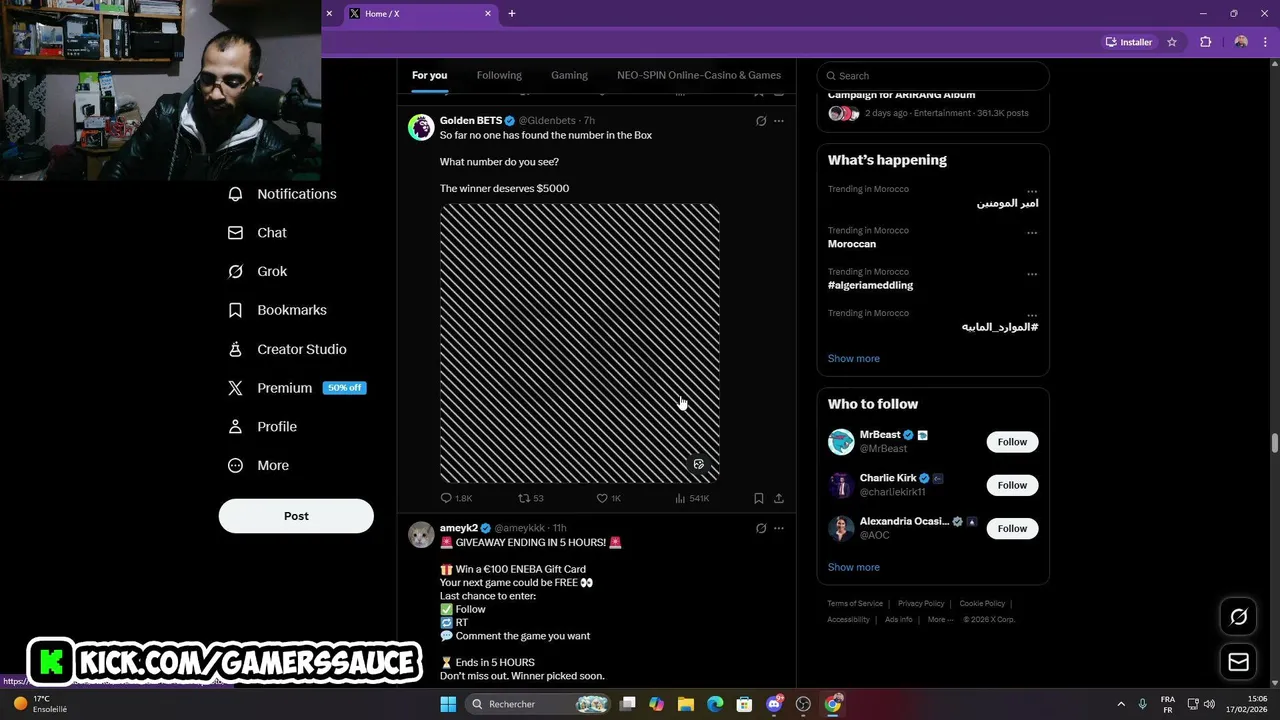Expand the More sidebar menu
Image resolution: width=1280 pixels, height=720 pixels.
pos(259,466)
